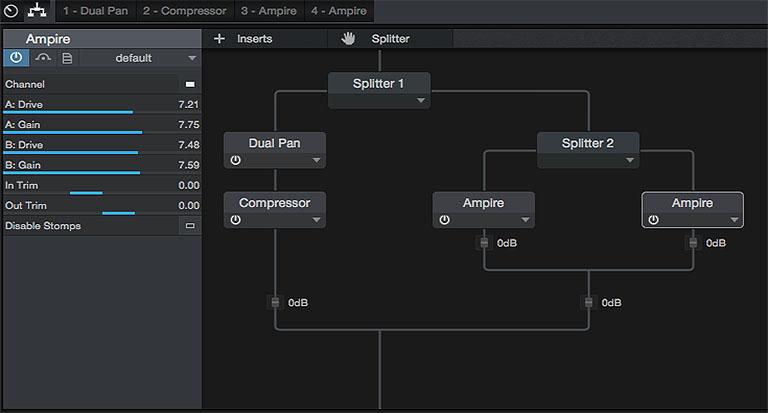The image size is (768, 413).
Task: Toggle the routing view icon
Action: point(37,10)
